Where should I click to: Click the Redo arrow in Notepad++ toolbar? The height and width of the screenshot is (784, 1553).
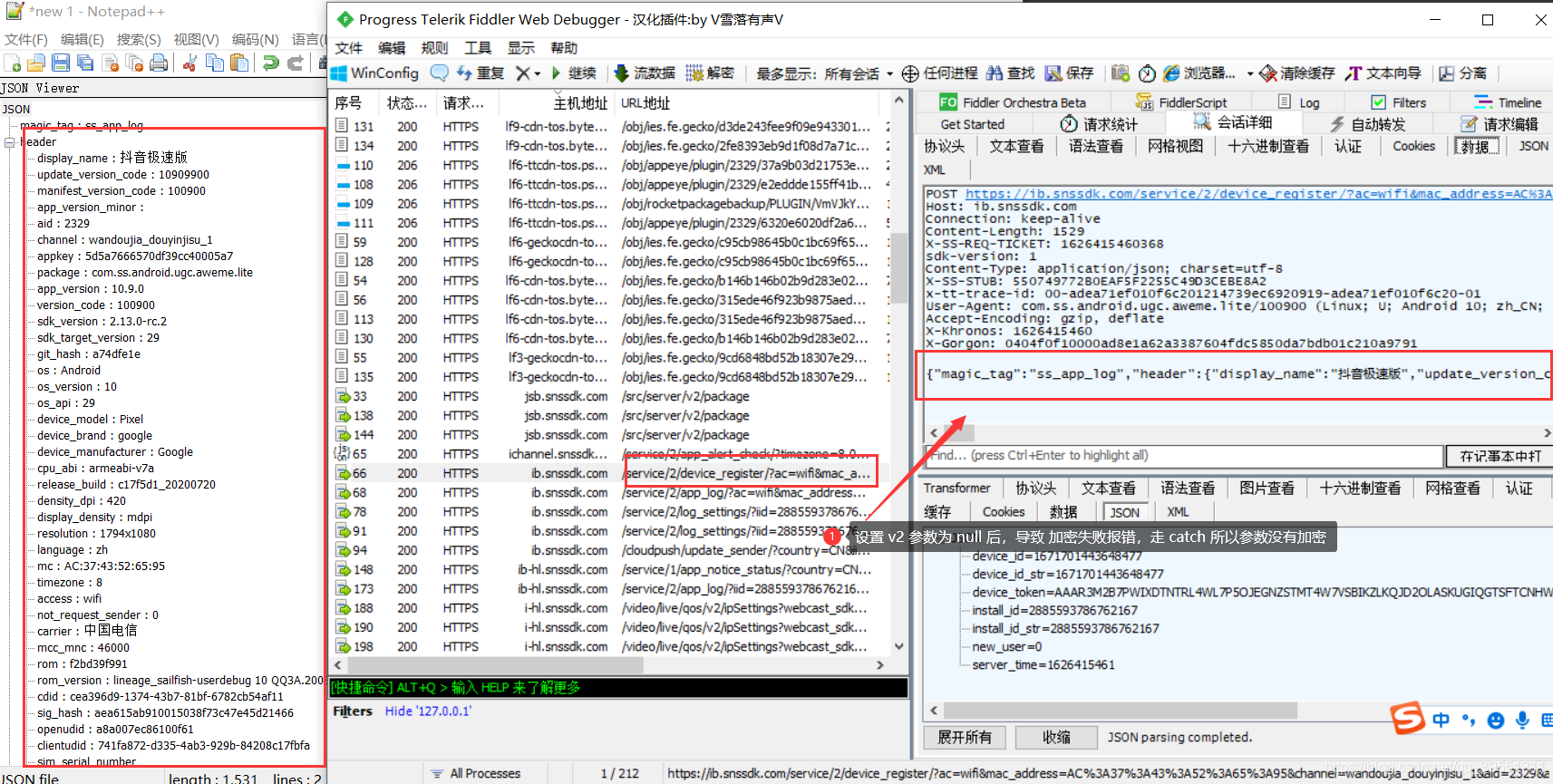click(x=295, y=63)
